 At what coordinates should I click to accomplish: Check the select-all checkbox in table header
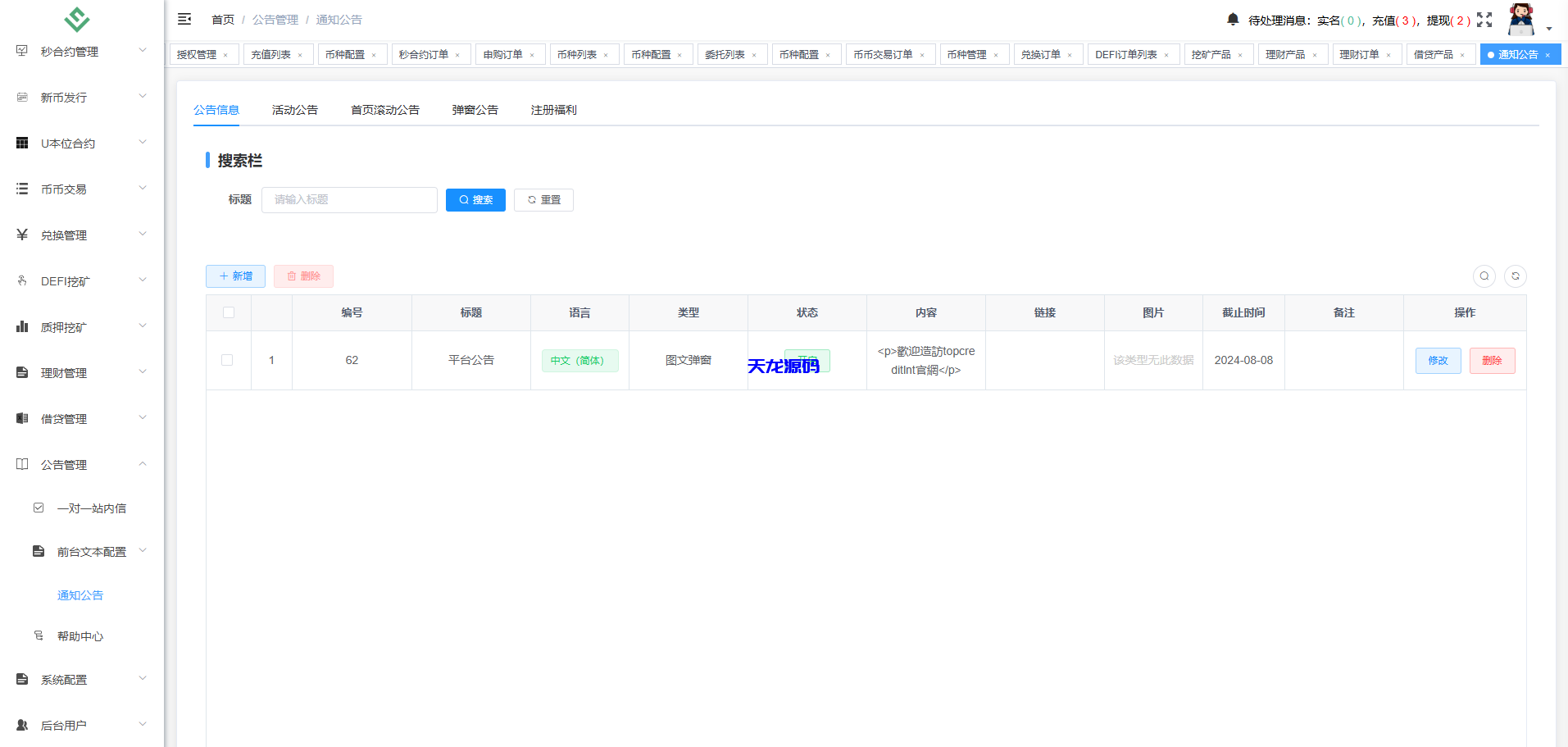(229, 312)
